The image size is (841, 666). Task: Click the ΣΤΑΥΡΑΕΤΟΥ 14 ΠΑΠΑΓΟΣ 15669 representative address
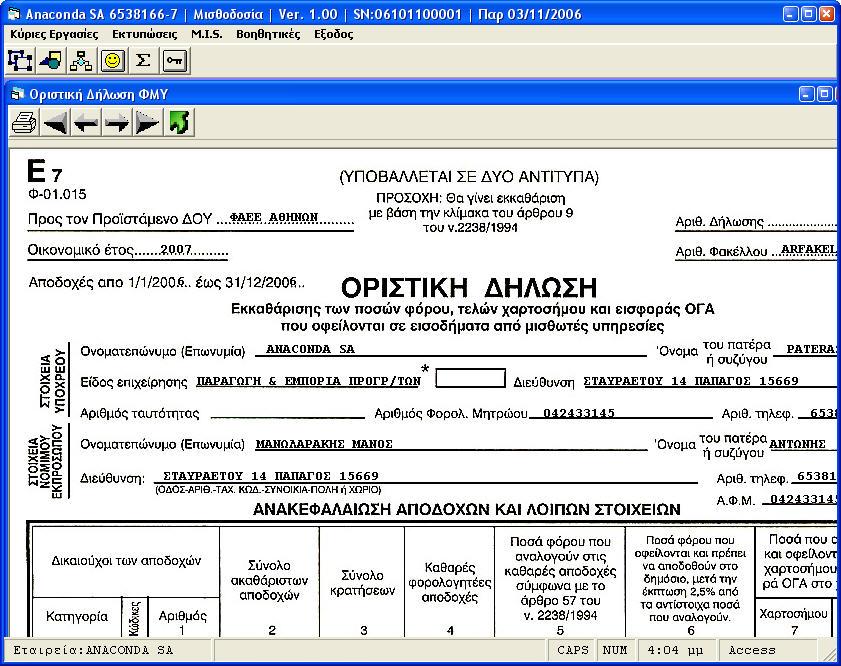271,476
